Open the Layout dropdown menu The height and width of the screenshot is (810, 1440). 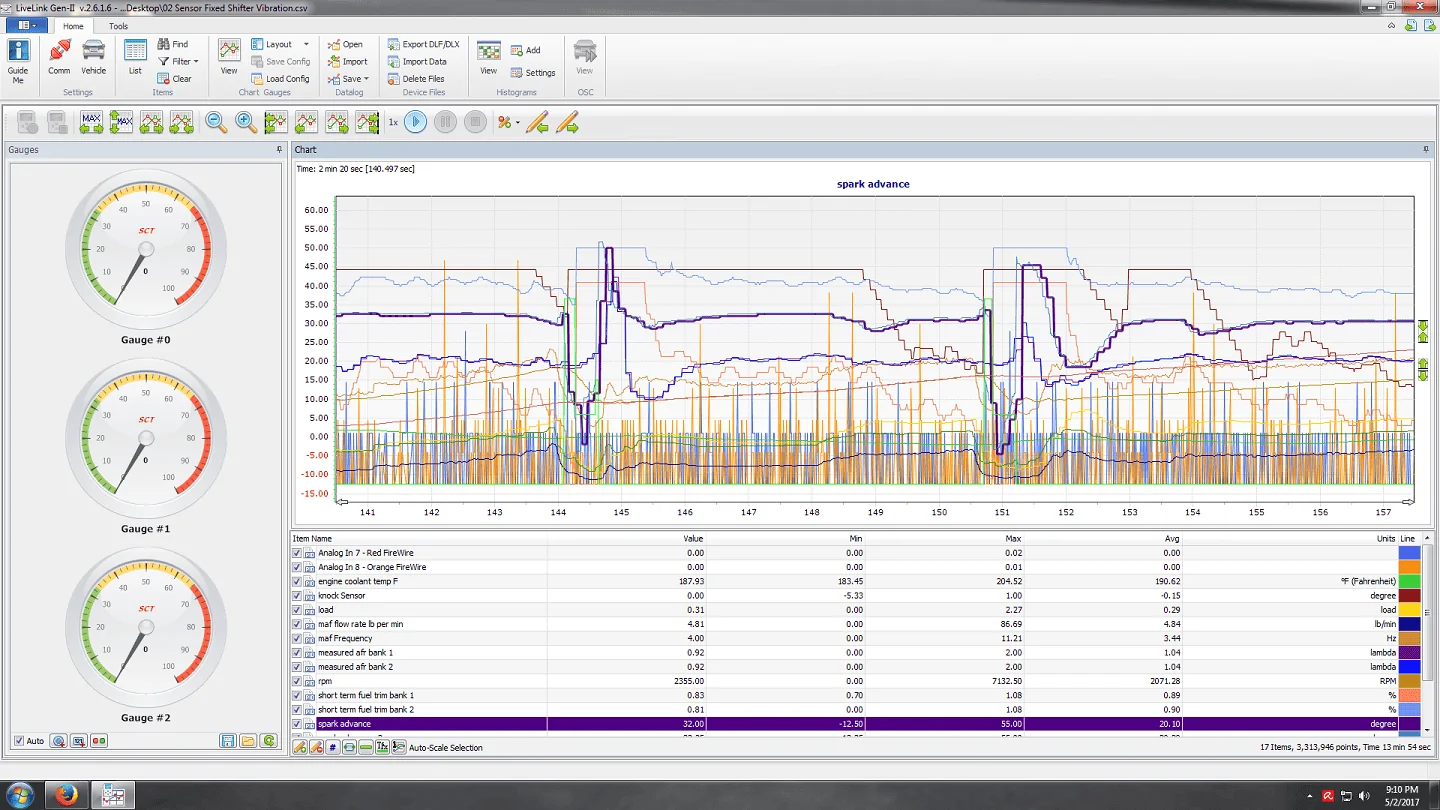coord(280,44)
